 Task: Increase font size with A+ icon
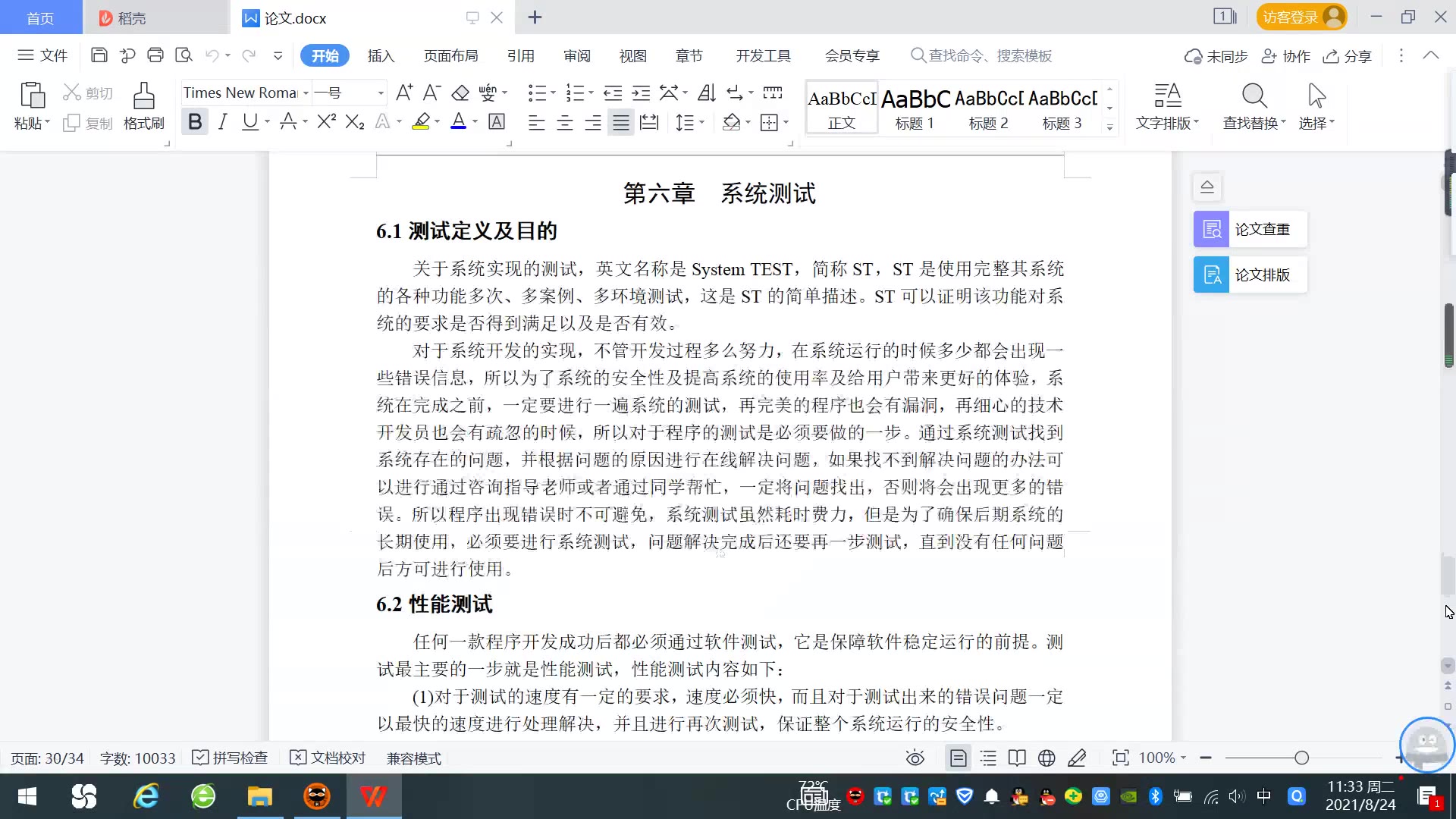click(404, 93)
